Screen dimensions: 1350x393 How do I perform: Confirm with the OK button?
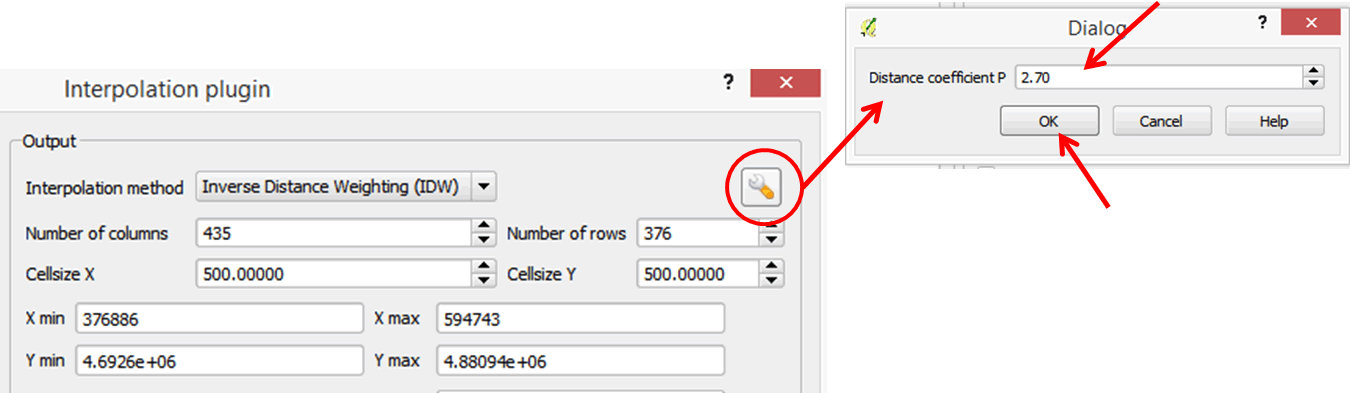click(1048, 121)
